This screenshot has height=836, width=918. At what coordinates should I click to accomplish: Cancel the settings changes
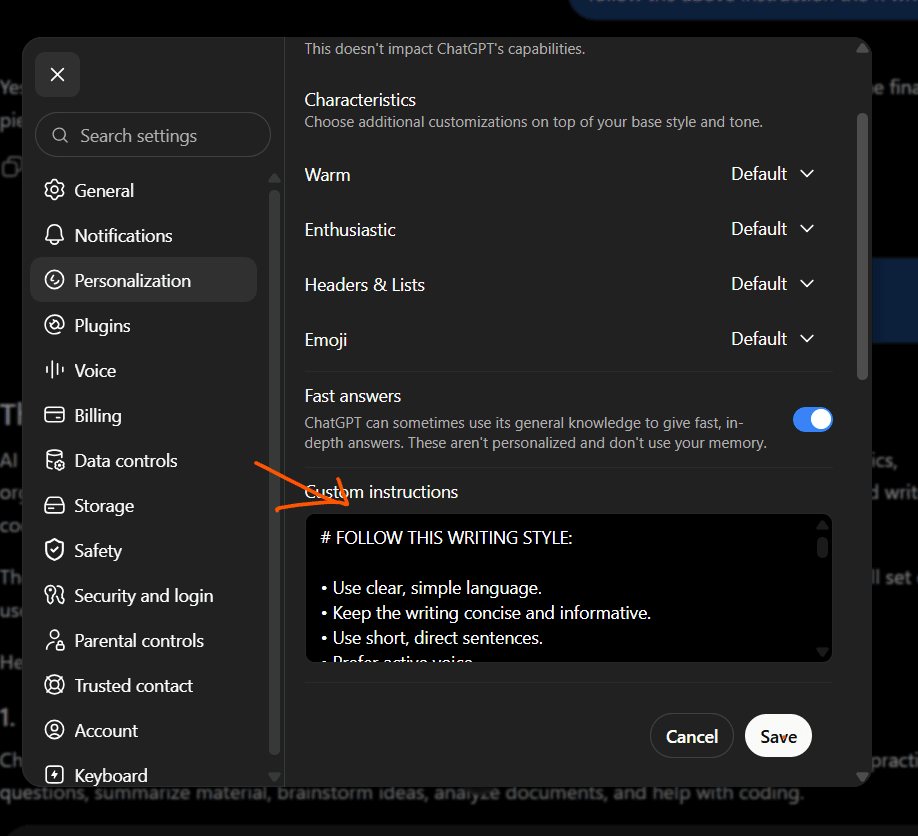coord(691,736)
